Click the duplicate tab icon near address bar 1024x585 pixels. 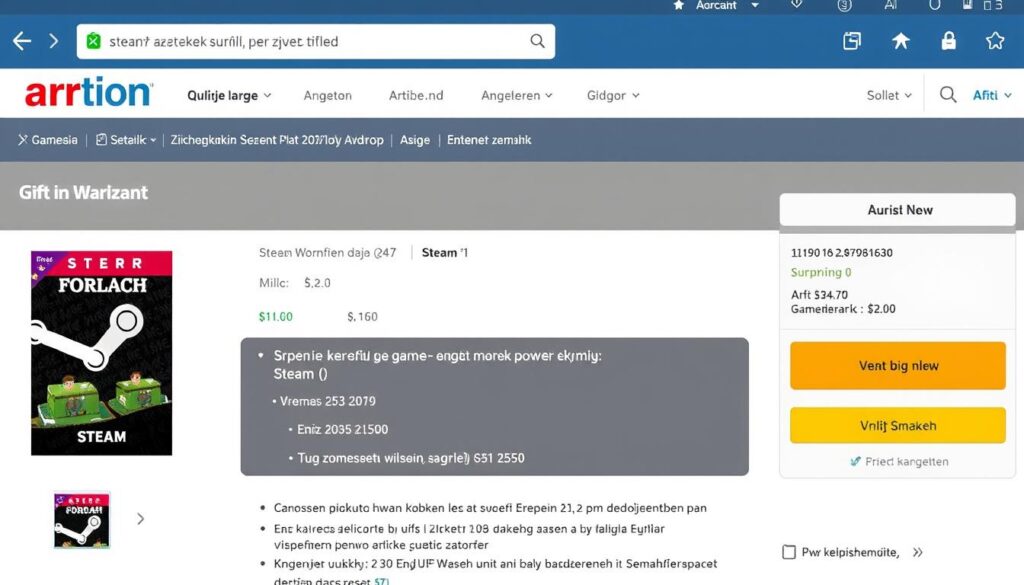(x=852, y=41)
